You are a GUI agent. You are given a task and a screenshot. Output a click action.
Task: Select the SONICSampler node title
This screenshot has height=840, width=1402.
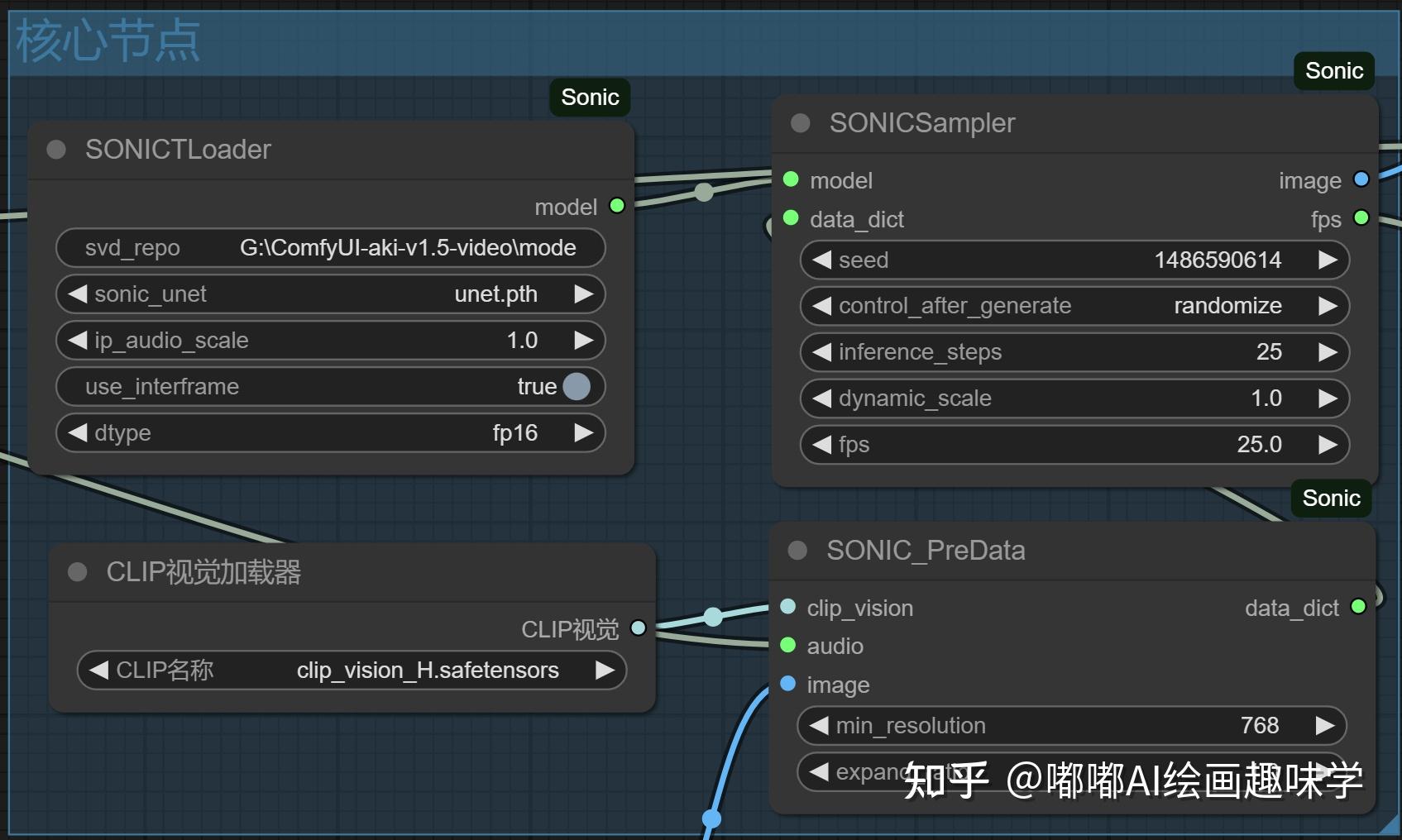click(x=921, y=122)
